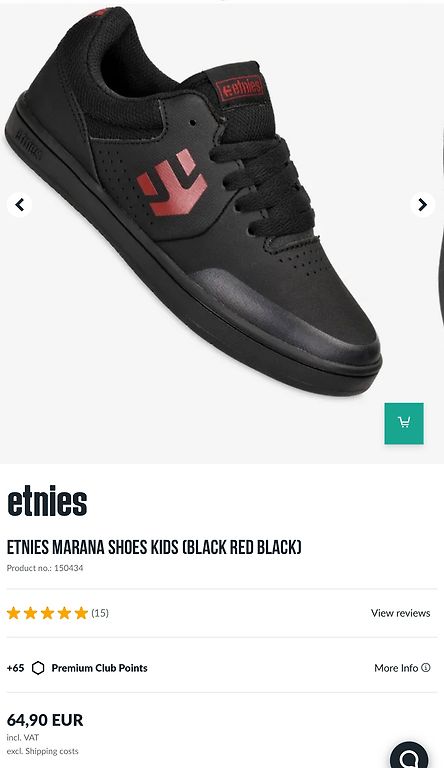
Task: Click the +65 points value
Action: [x=15, y=668]
